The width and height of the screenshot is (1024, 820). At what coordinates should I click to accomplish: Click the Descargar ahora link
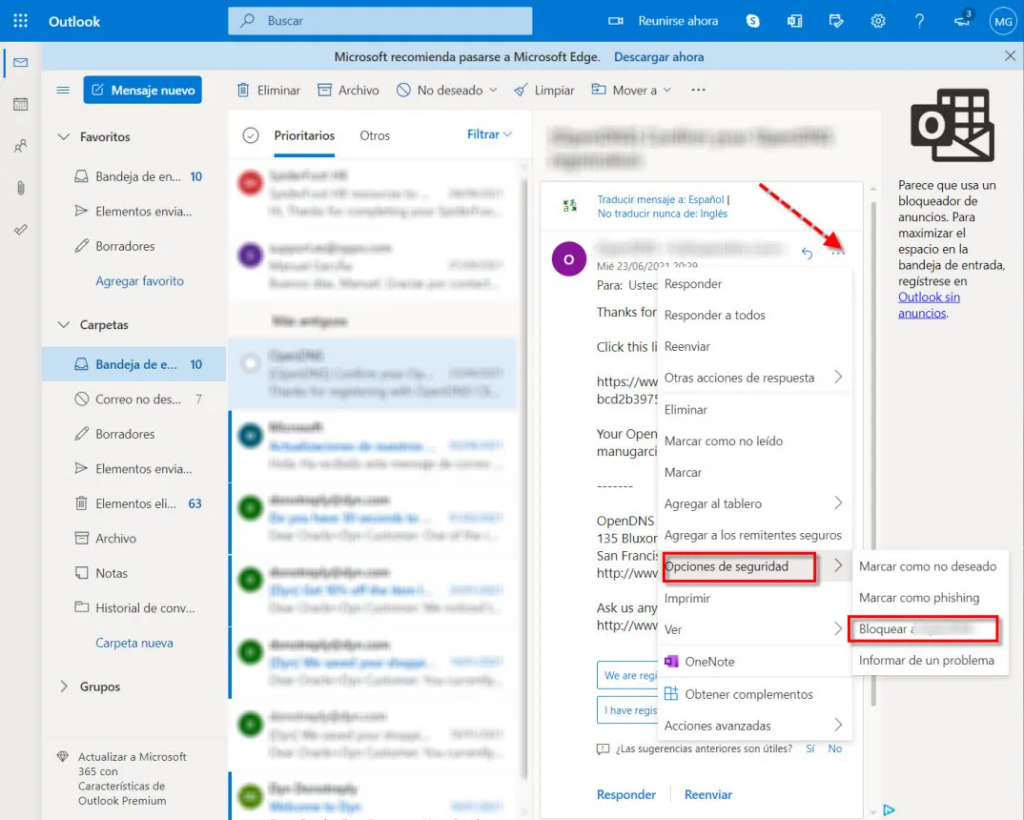658,57
